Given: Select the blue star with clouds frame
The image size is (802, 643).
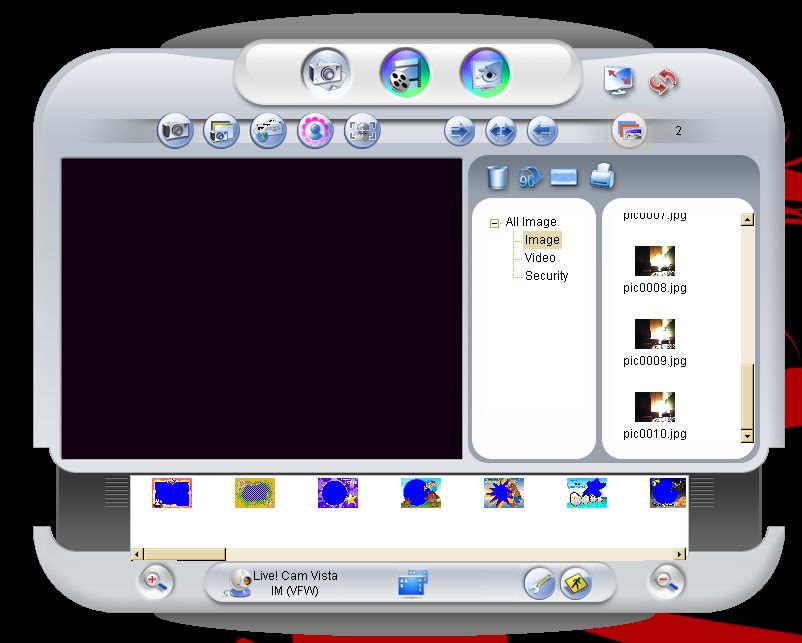Looking at the screenshot, I should pyautogui.click(x=587, y=493).
